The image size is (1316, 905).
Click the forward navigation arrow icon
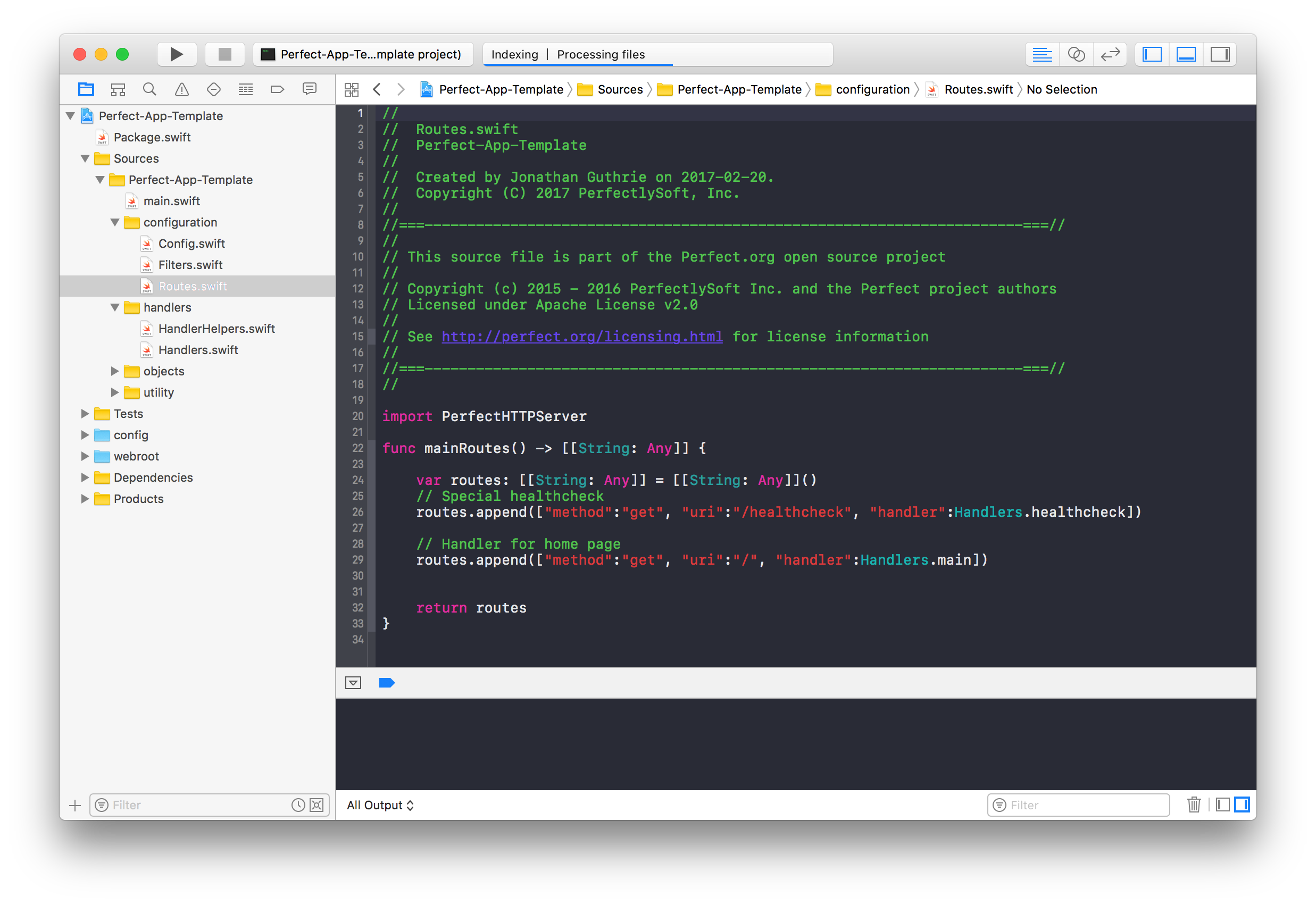398,89
